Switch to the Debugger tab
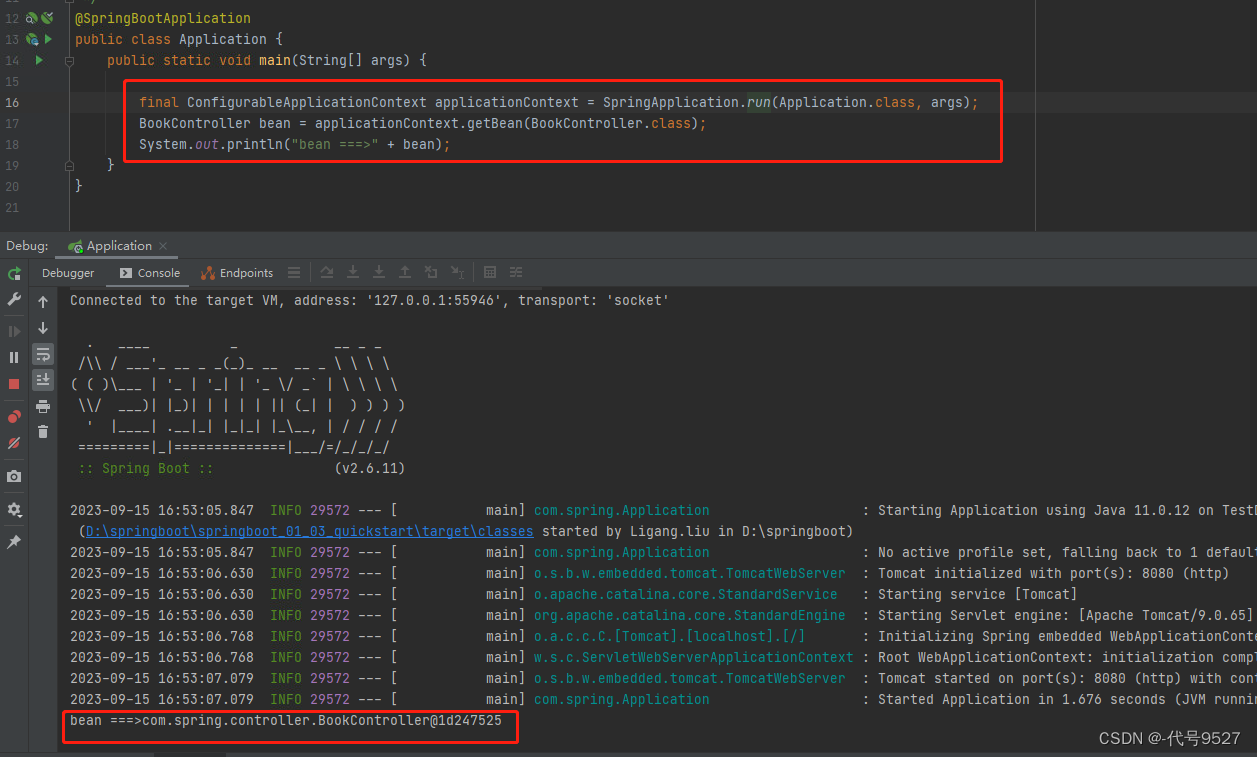Image resolution: width=1257 pixels, height=757 pixels. pos(68,273)
